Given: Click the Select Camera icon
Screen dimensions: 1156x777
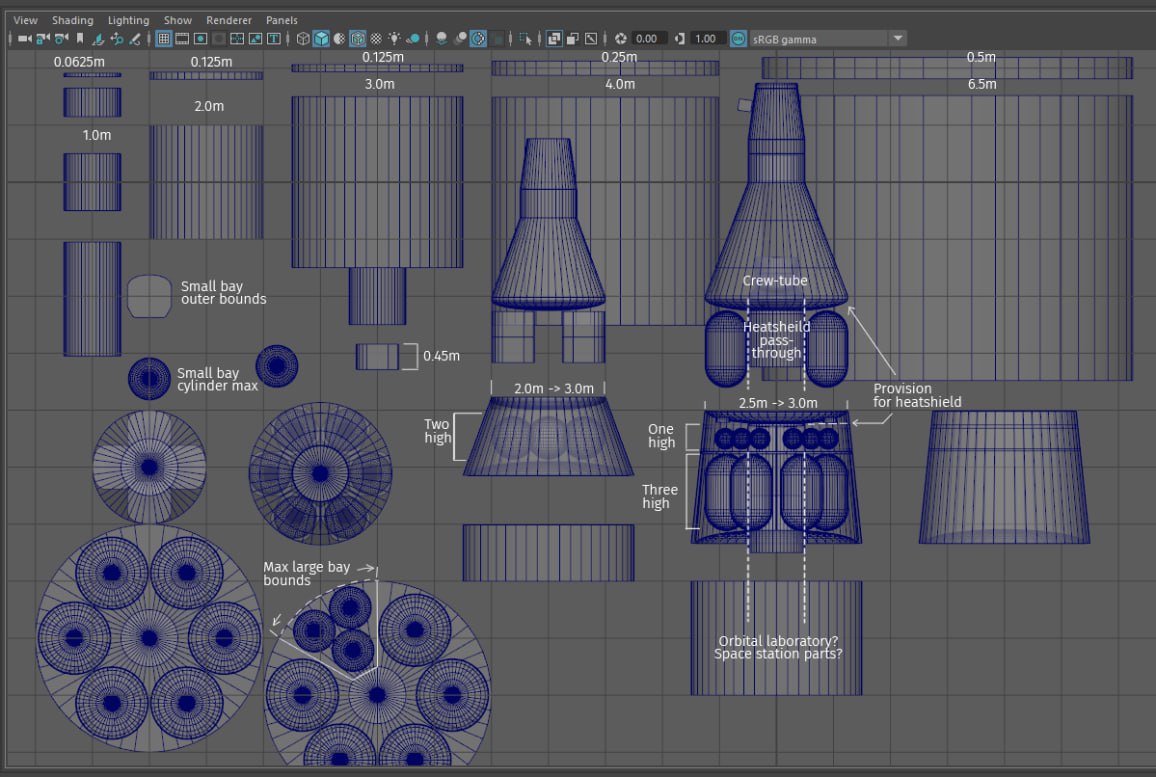Looking at the screenshot, I should coord(24,38).
